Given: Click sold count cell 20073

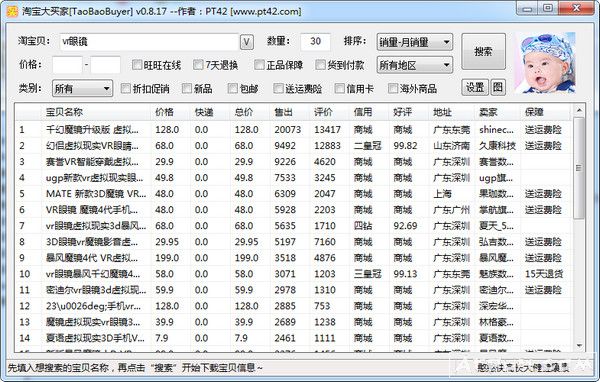Looking at the screenshot, I should click(288, 130).
